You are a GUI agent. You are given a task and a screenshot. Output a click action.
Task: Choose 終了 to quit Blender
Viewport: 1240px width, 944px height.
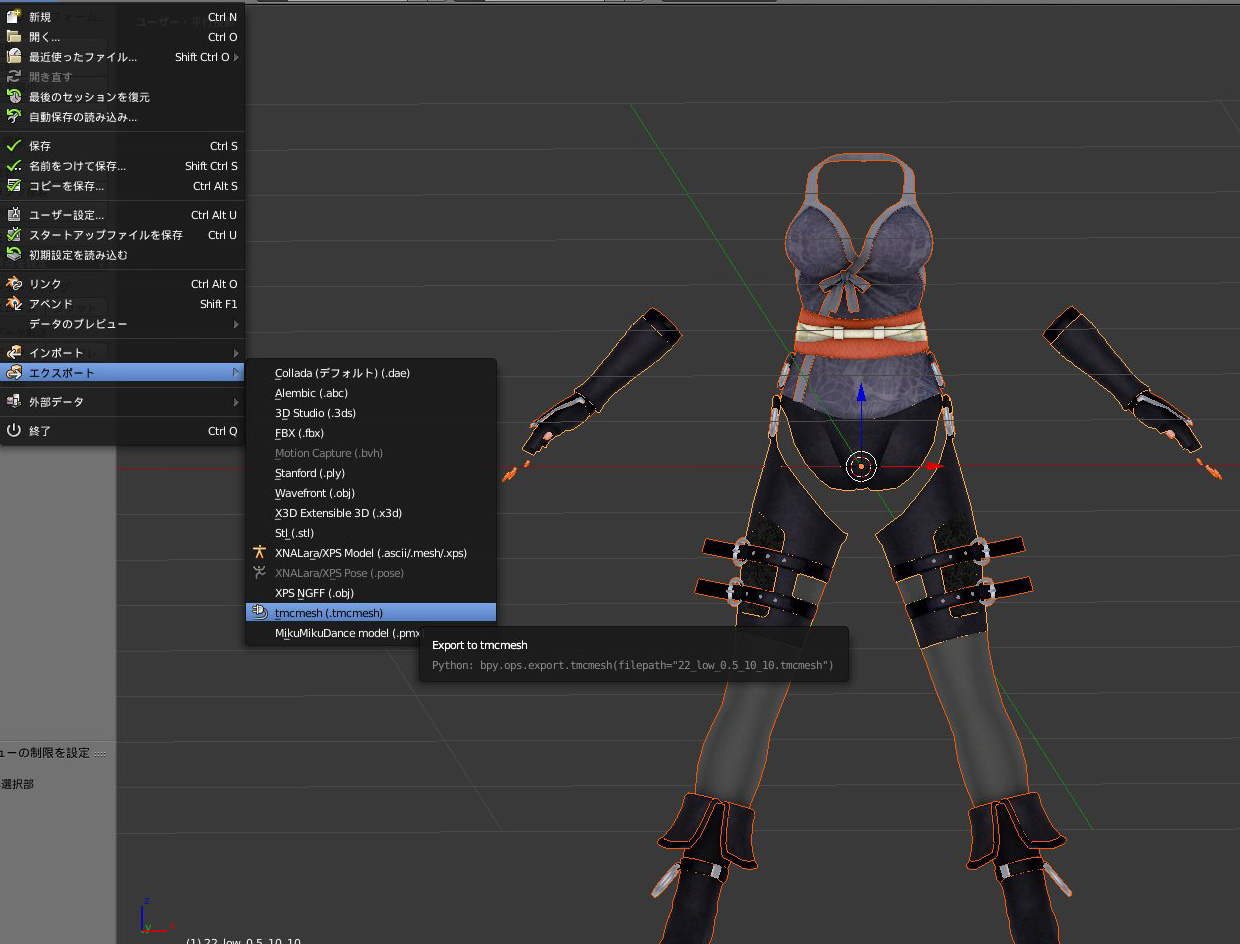click(x=122, y=431)
